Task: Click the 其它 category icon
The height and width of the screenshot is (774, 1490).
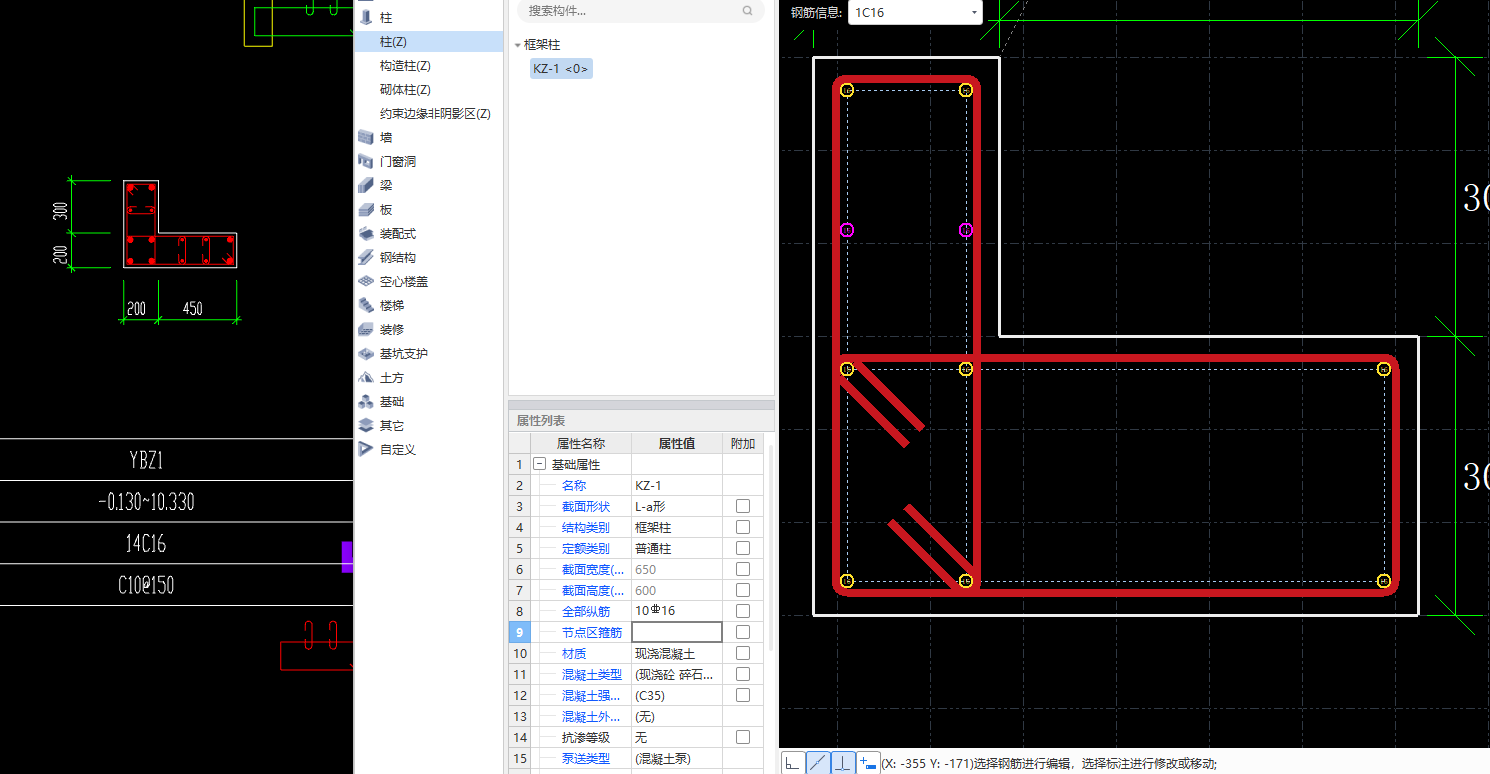Action: (365, 425)
